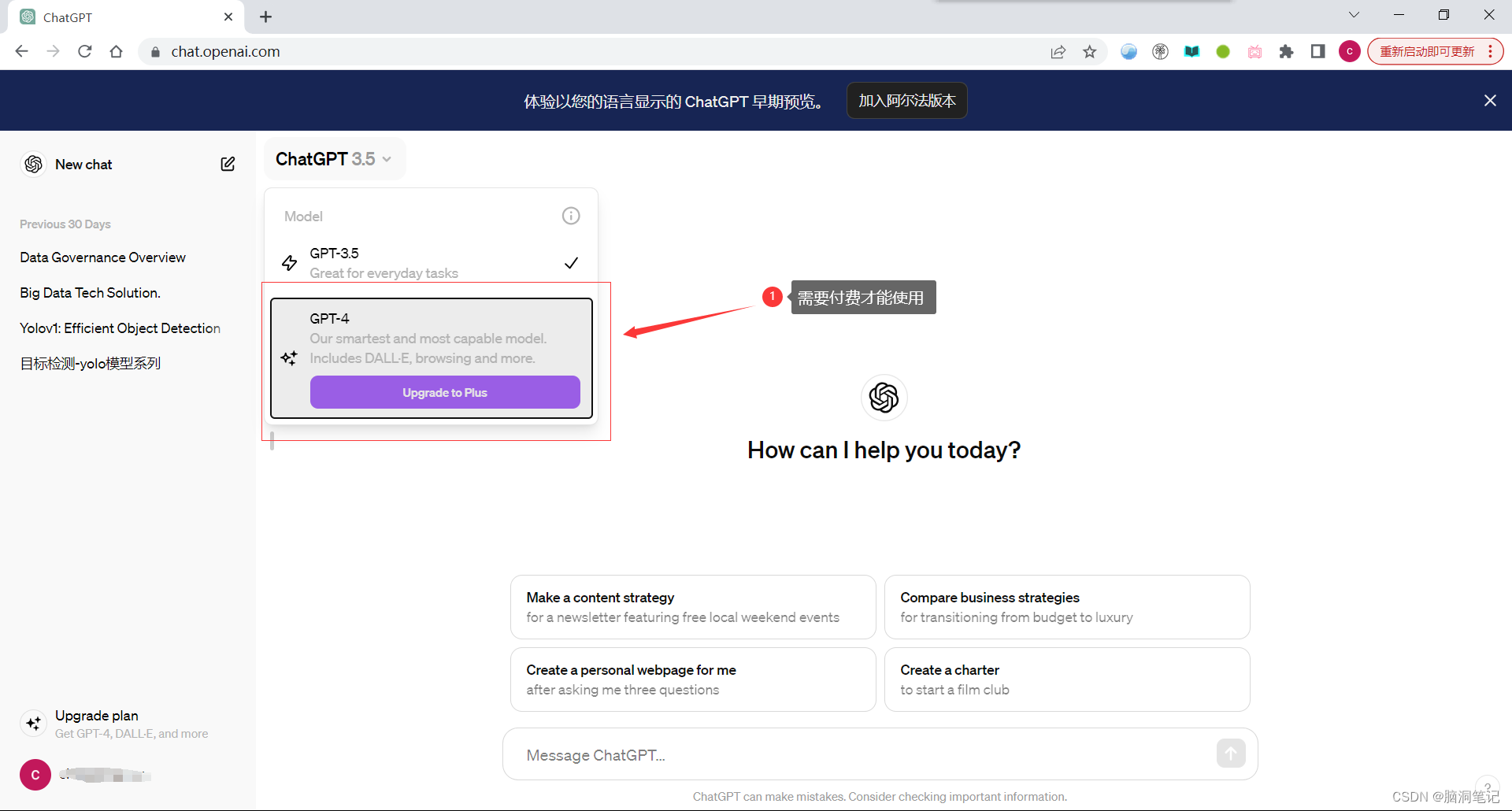
Task: Click the site lock icon
Action: (155, 52)
